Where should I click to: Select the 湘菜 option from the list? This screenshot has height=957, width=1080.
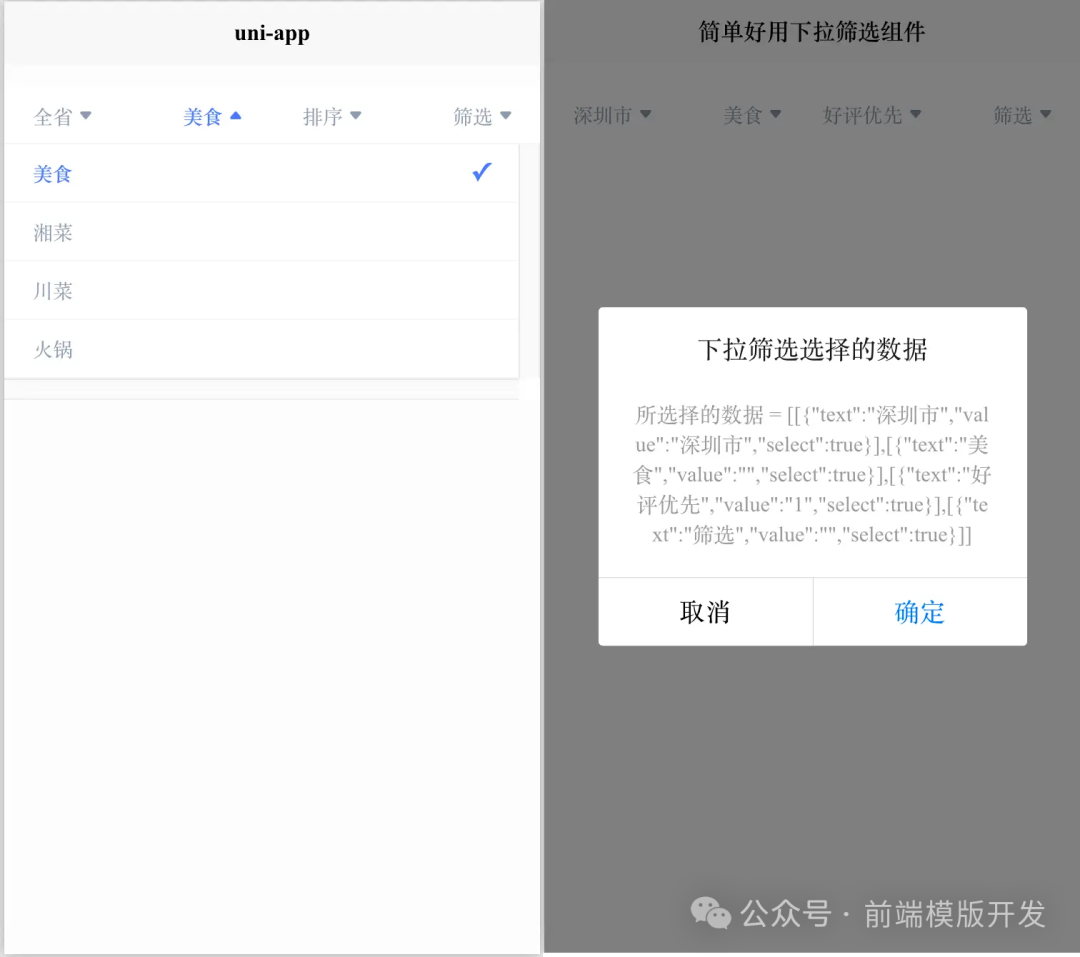(52, 232)
